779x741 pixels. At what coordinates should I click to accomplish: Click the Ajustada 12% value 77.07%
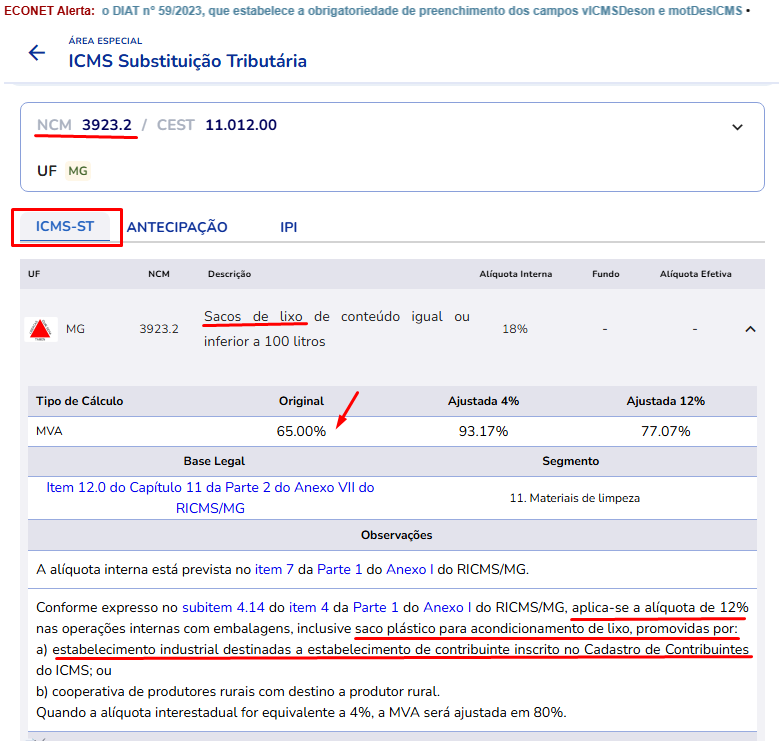point(666,431)
